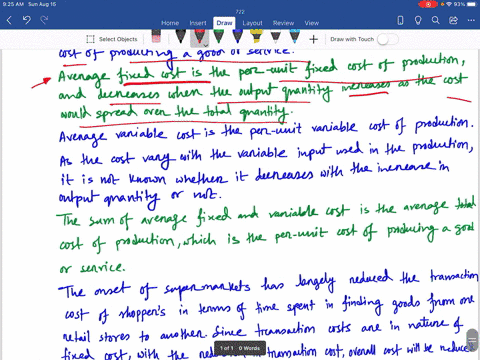This screenshot has width=480, height=360.
Task: Click the screen recording indicator
Action: (428, 4)
